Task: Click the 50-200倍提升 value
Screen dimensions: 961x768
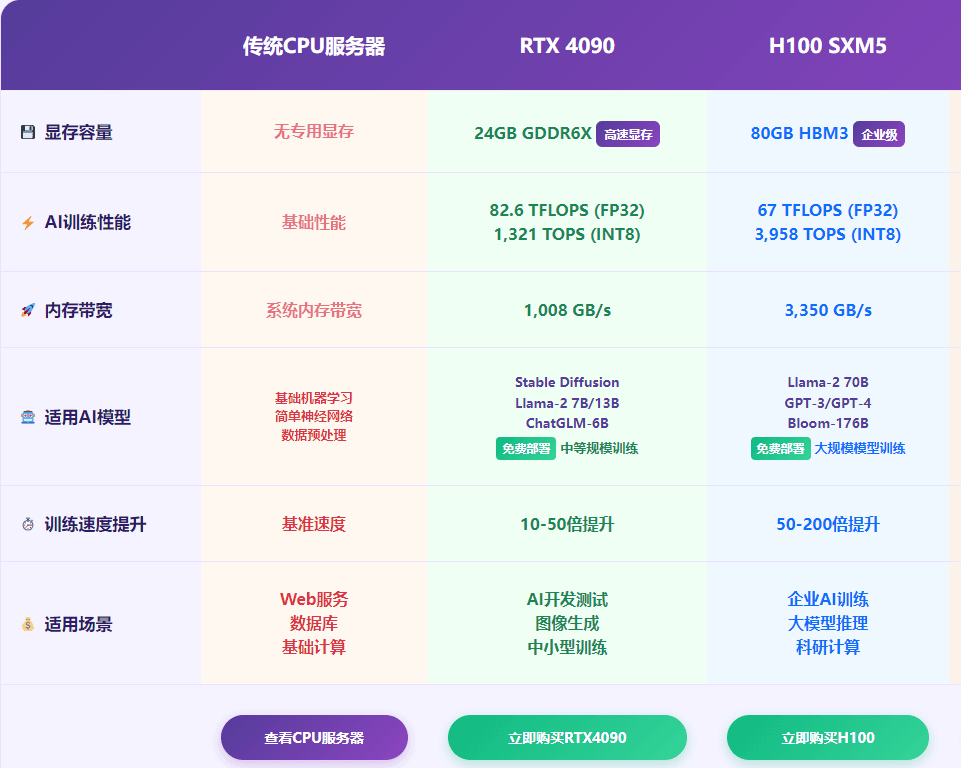Action: point(828,524)
